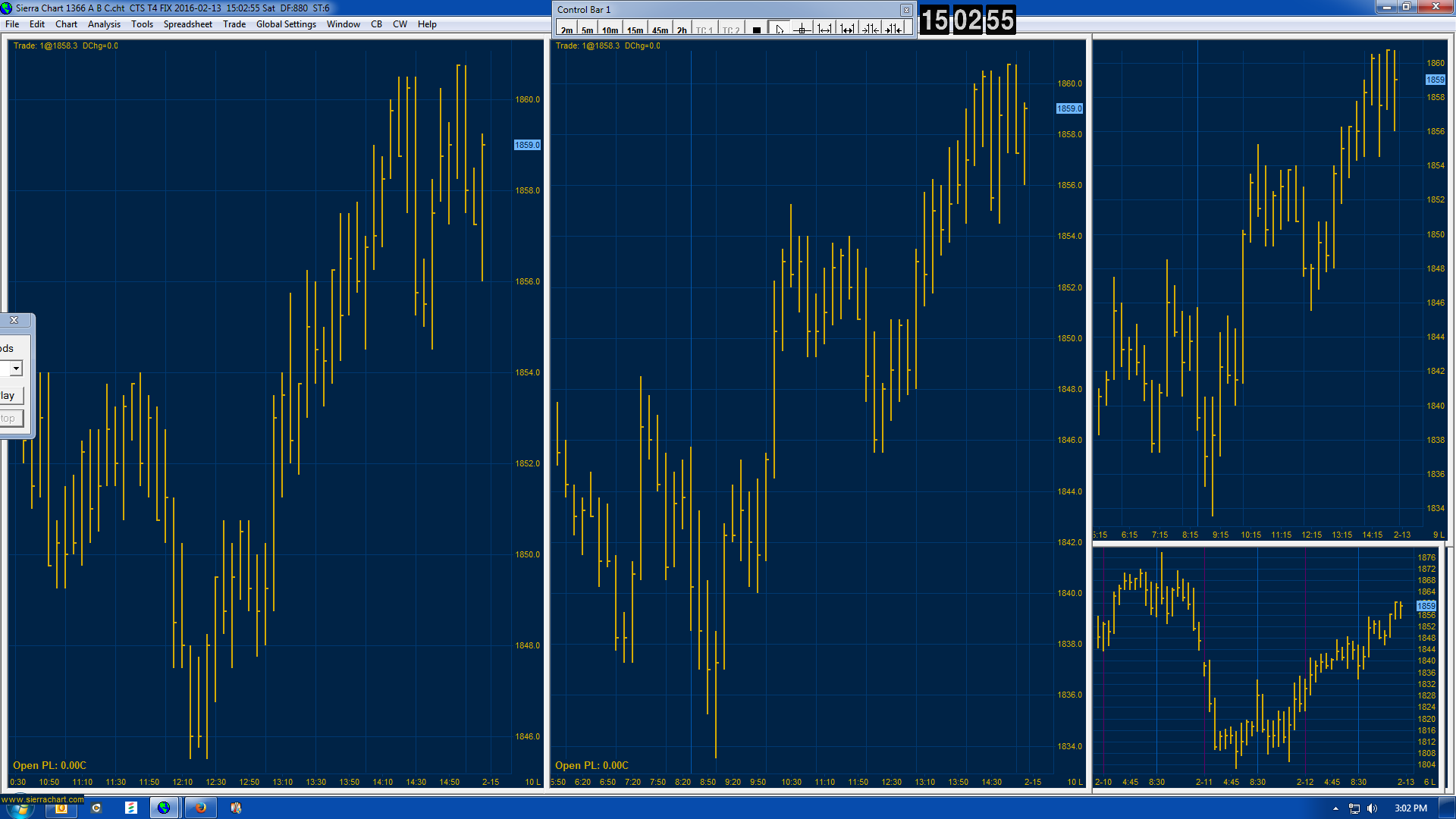Click the Sierra Chart globe taskbar icon

pyautogui.click(x=164, y=808)
